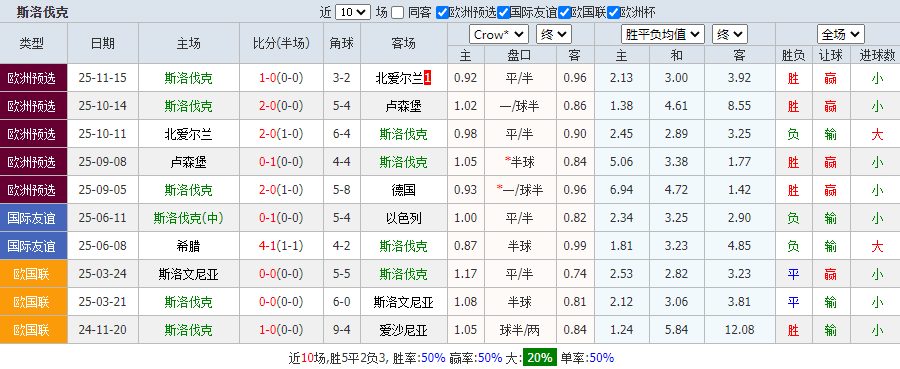The height and width of the screenshot is (369, 900).
Task: Click goals result 大 on 25-10-11 row
Action: (x=877, y=134)
